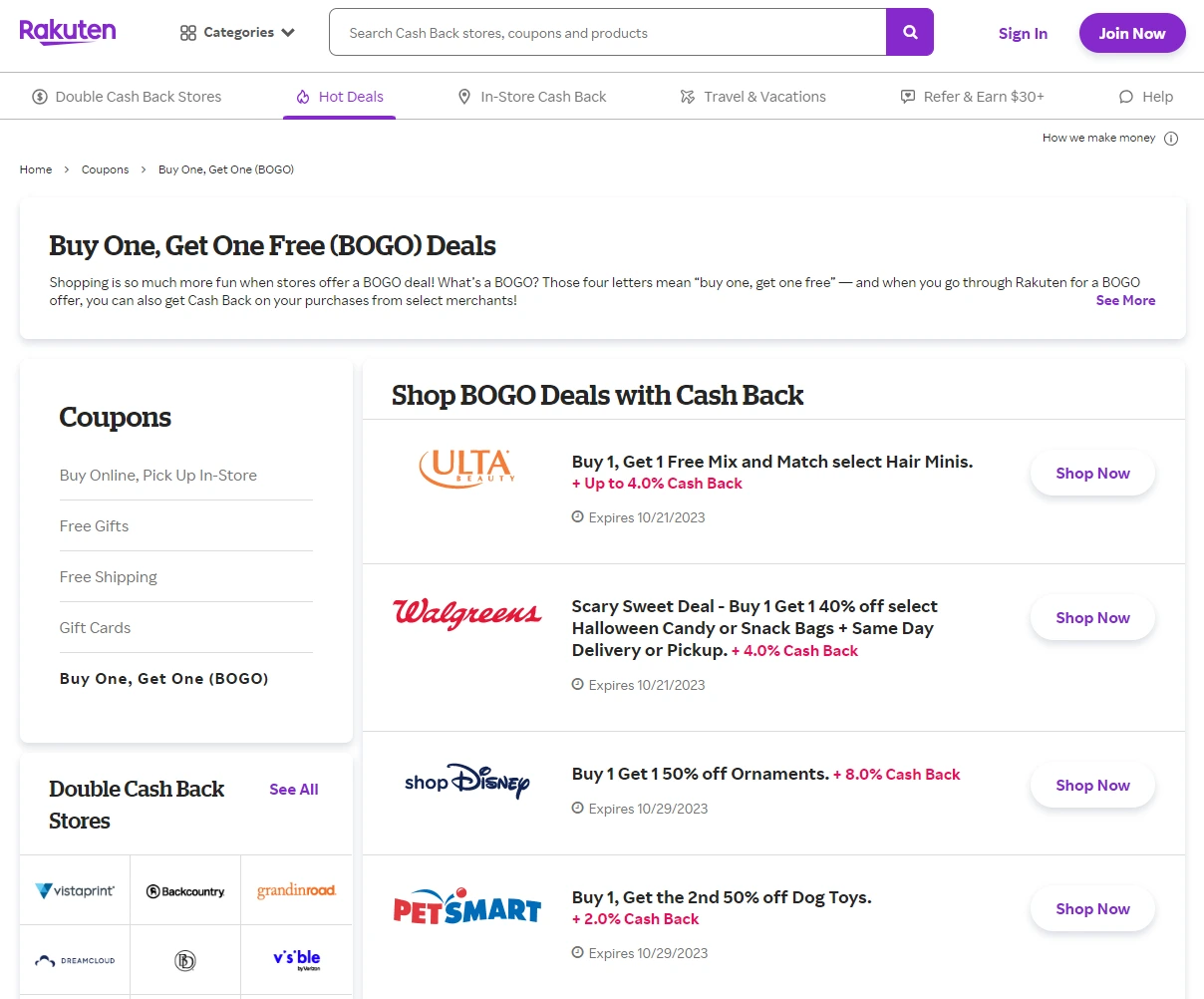Click the Walgreens logo

pos(466,613)
